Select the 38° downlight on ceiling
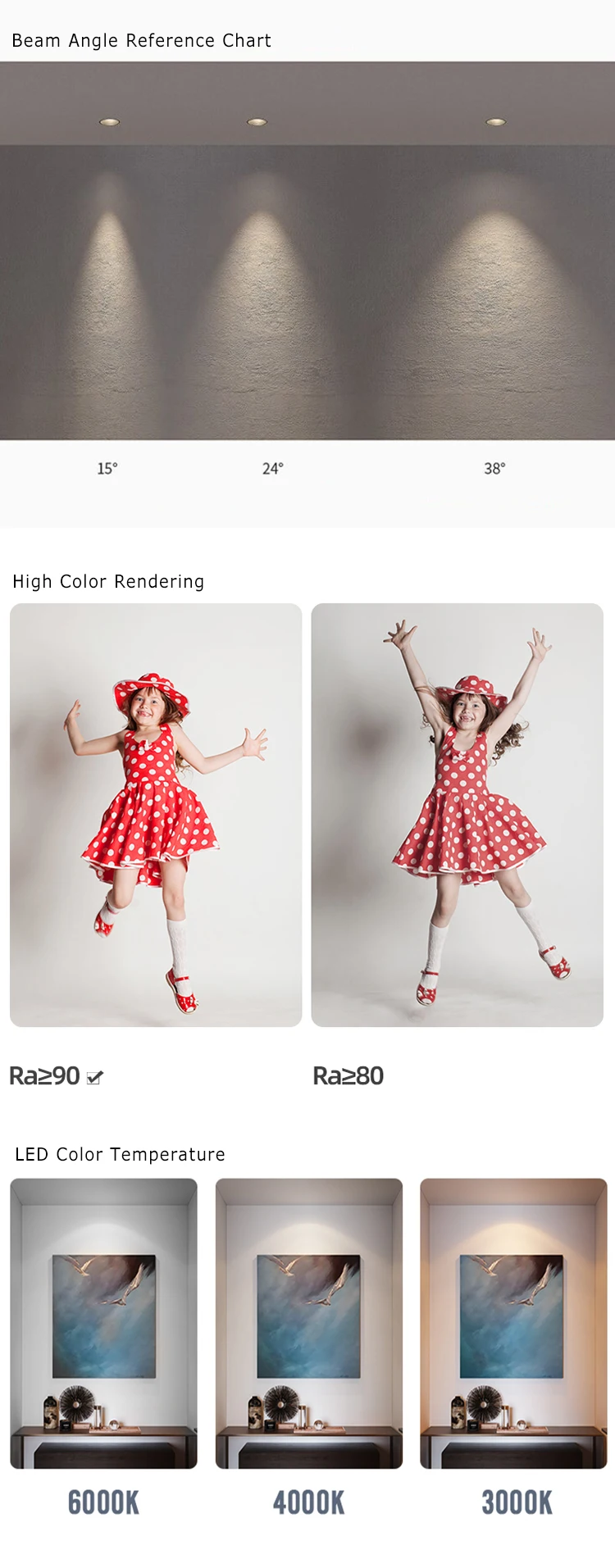The image size is (615, 1568). pyautogui.click(x=495, y=122)
